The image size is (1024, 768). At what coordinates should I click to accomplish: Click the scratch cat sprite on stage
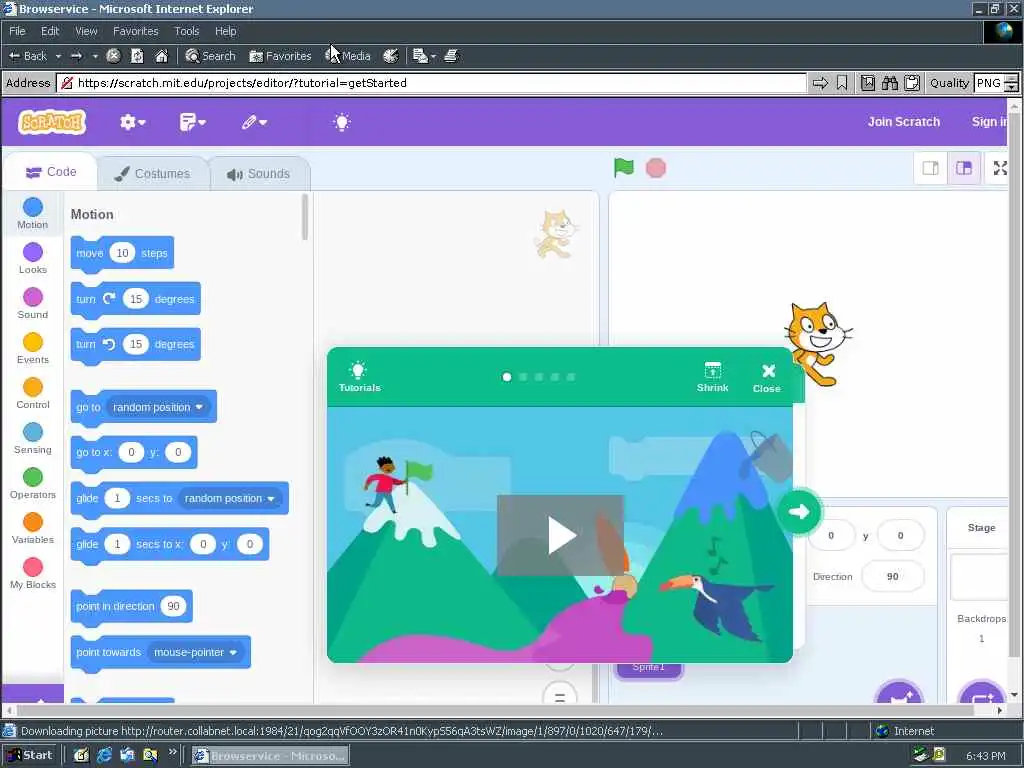[x=817, y=344]
